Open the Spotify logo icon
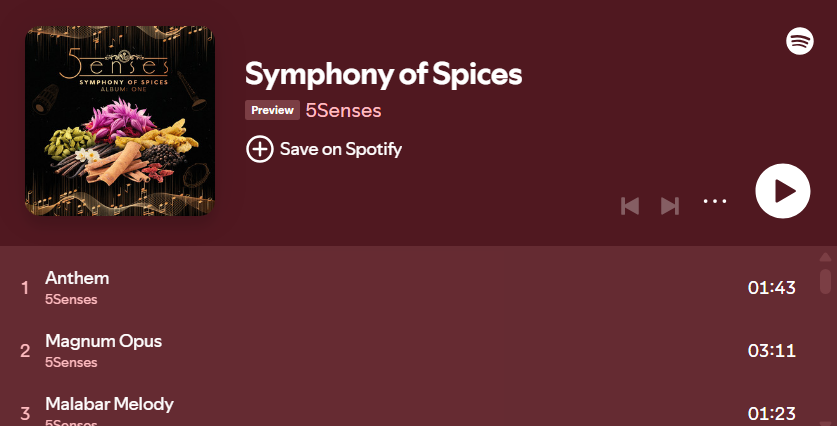This screenshot has height=426, width=837. (x=800, y=41)
